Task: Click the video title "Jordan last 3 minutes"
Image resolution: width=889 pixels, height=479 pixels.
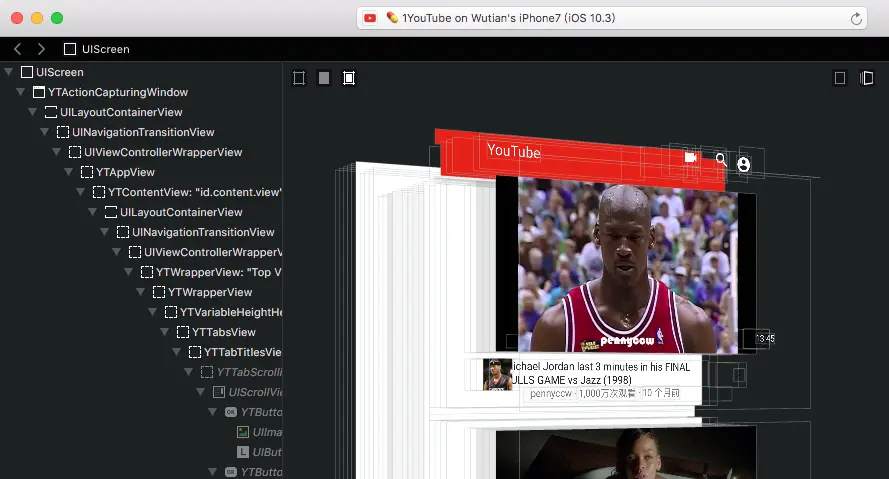Action: (x=601, y=374)
